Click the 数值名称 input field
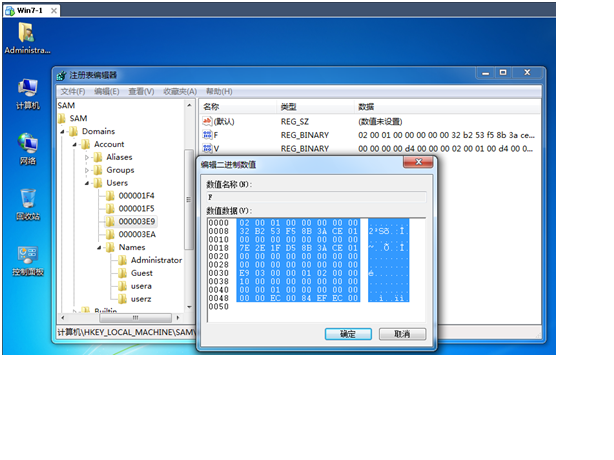This screenshot has height=460, width=614. [316, 197]
